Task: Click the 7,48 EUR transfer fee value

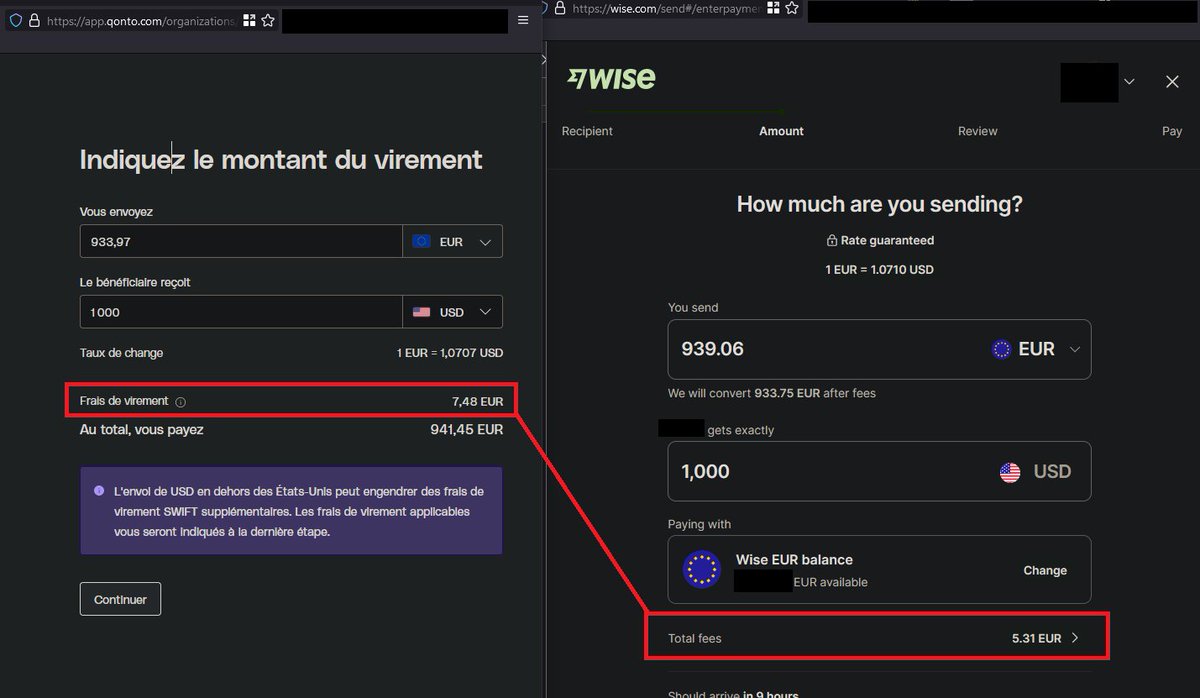Action: tap(477, 401)
